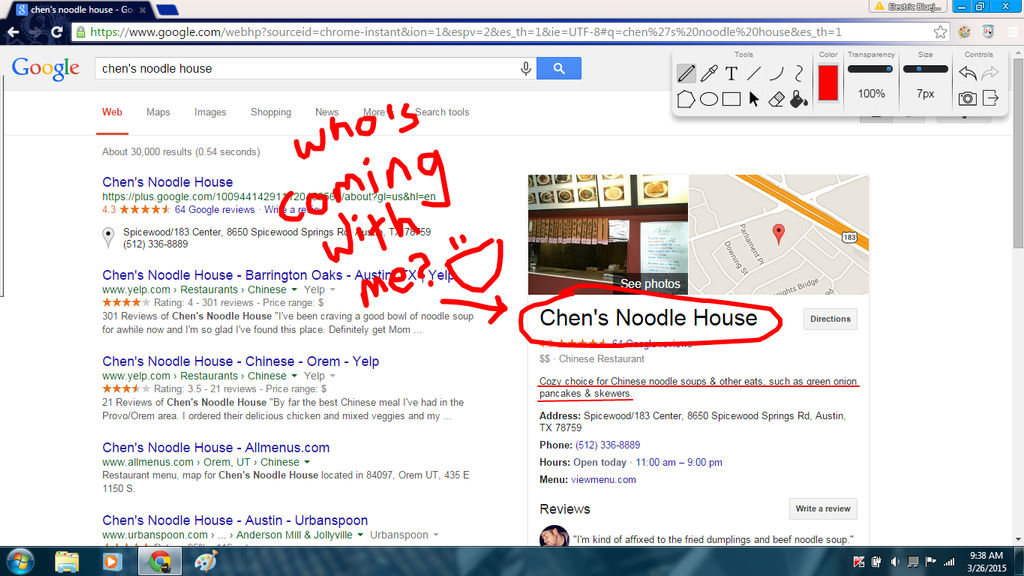
Task: Switch to the News search tab
Action: pos(327,112)
